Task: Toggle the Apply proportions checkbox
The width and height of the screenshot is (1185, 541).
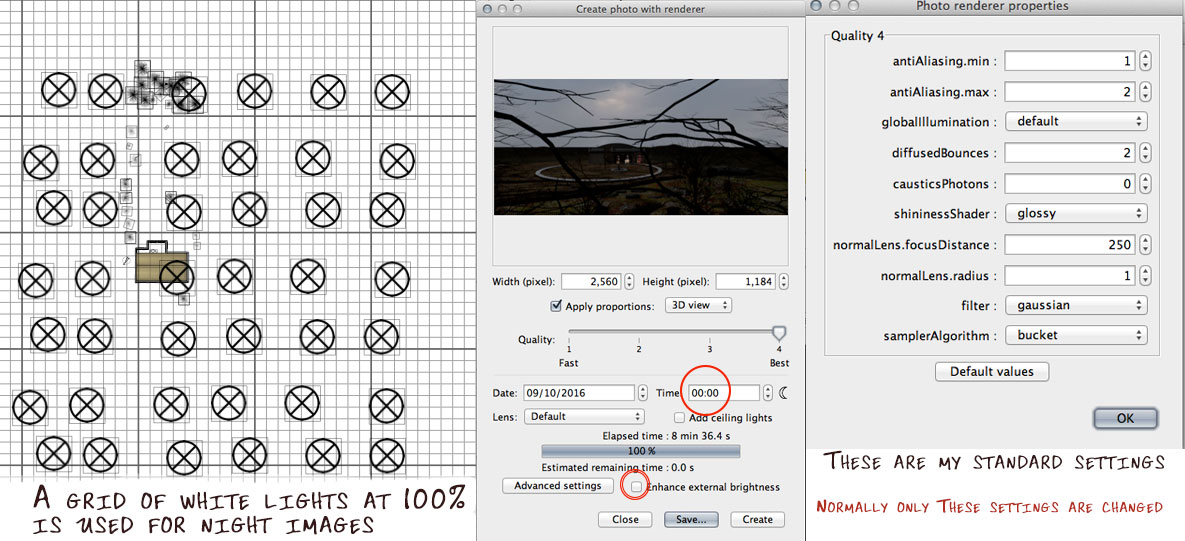Action: point(557,306)
